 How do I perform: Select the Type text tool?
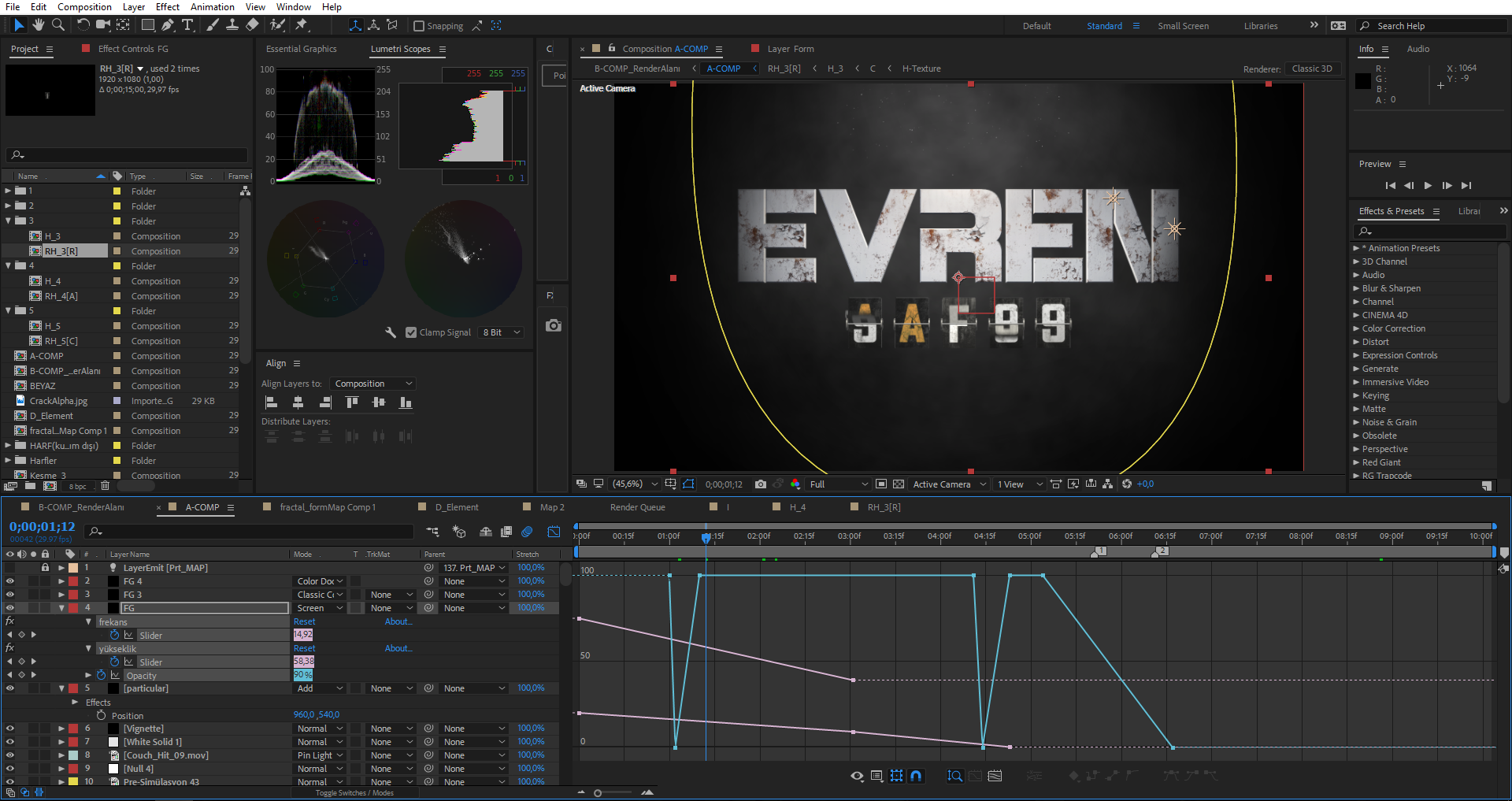click(x=187, y=25)
